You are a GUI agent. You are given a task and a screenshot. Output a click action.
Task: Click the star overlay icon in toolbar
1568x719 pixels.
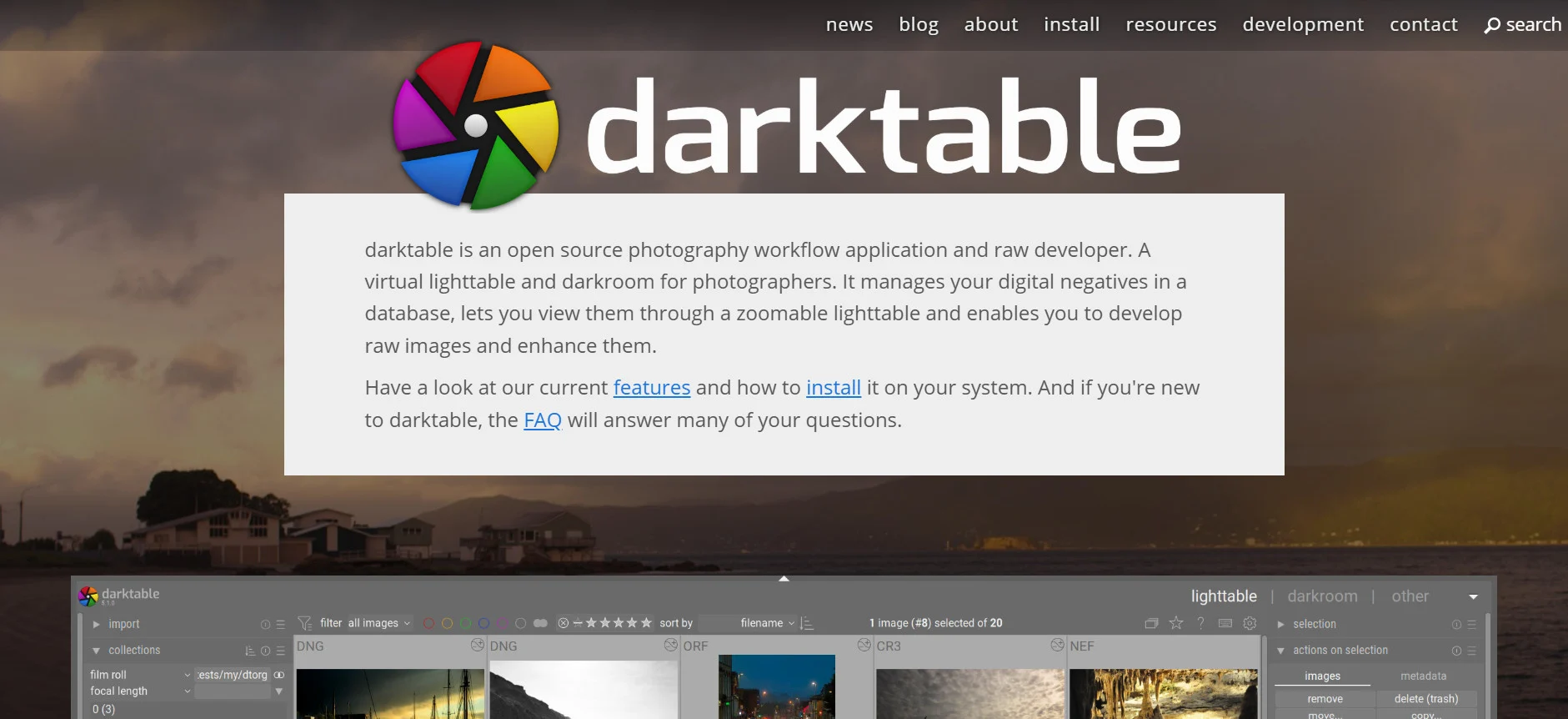coord(1176,623)
